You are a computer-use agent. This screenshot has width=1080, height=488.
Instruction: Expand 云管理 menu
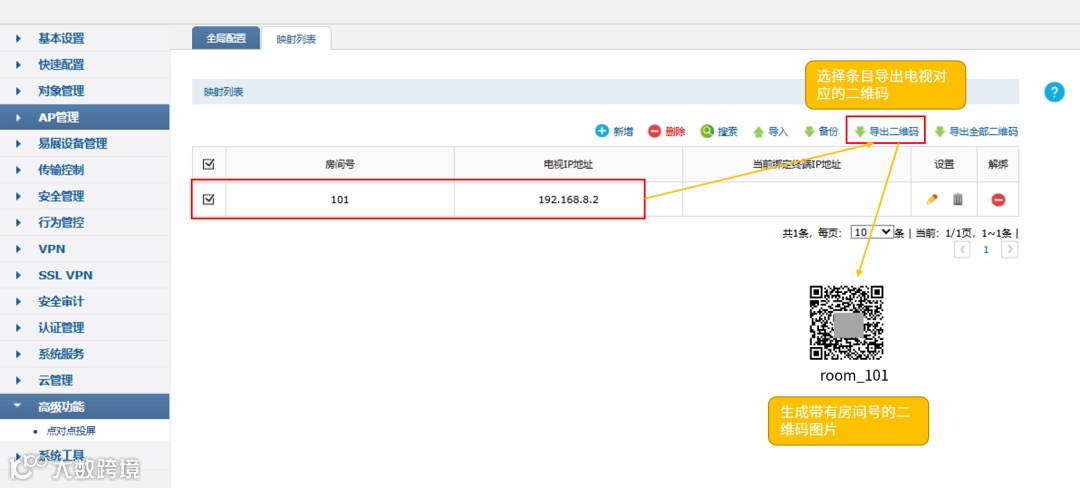point(85,380)
